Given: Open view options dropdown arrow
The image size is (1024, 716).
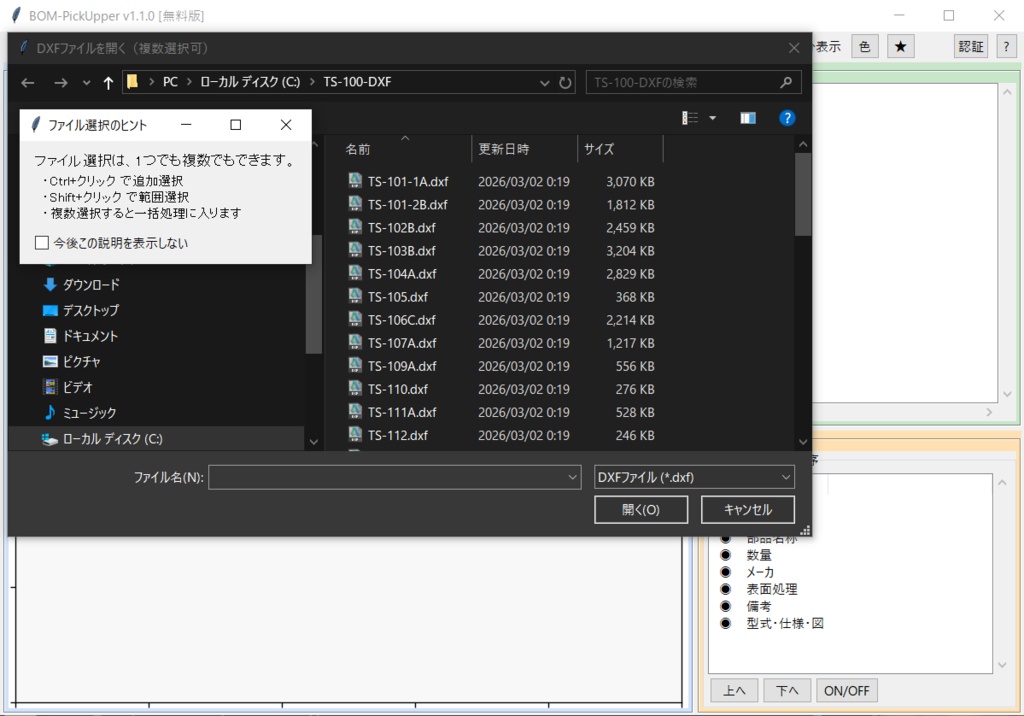Looking at the screenshot, I should 712,118.
